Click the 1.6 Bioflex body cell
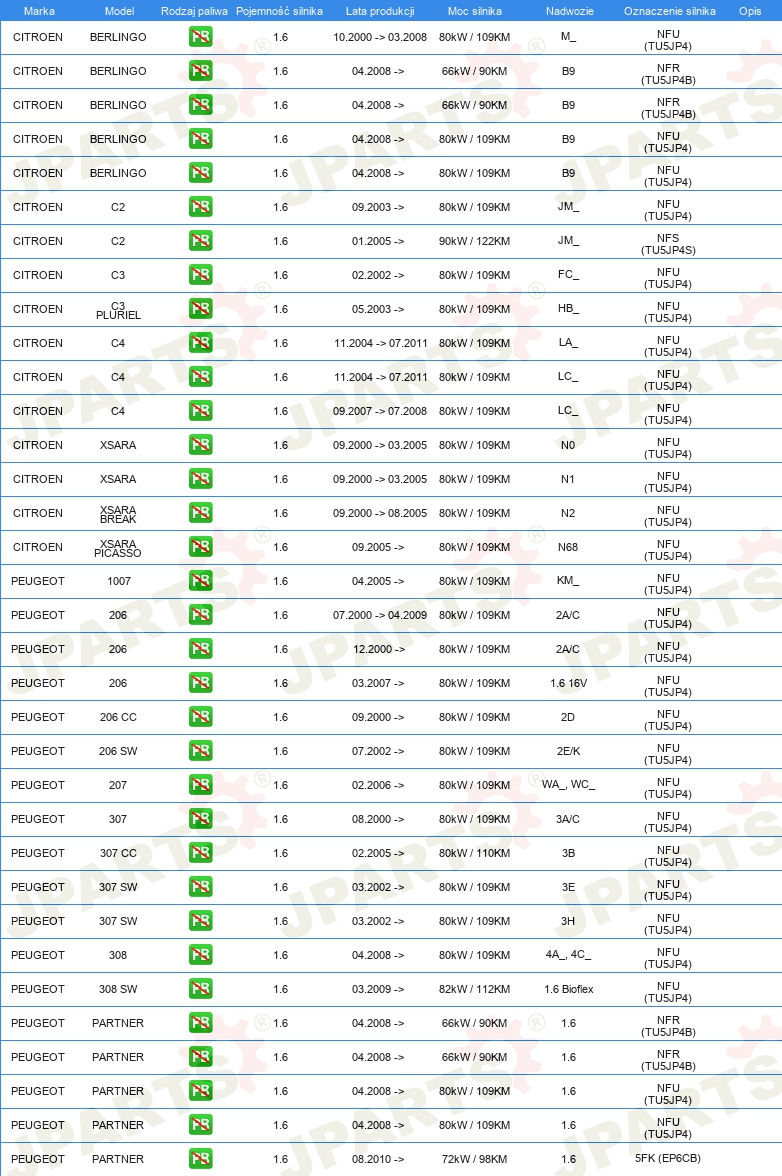Screen dimensions: 782x1176 pos(568,988)
